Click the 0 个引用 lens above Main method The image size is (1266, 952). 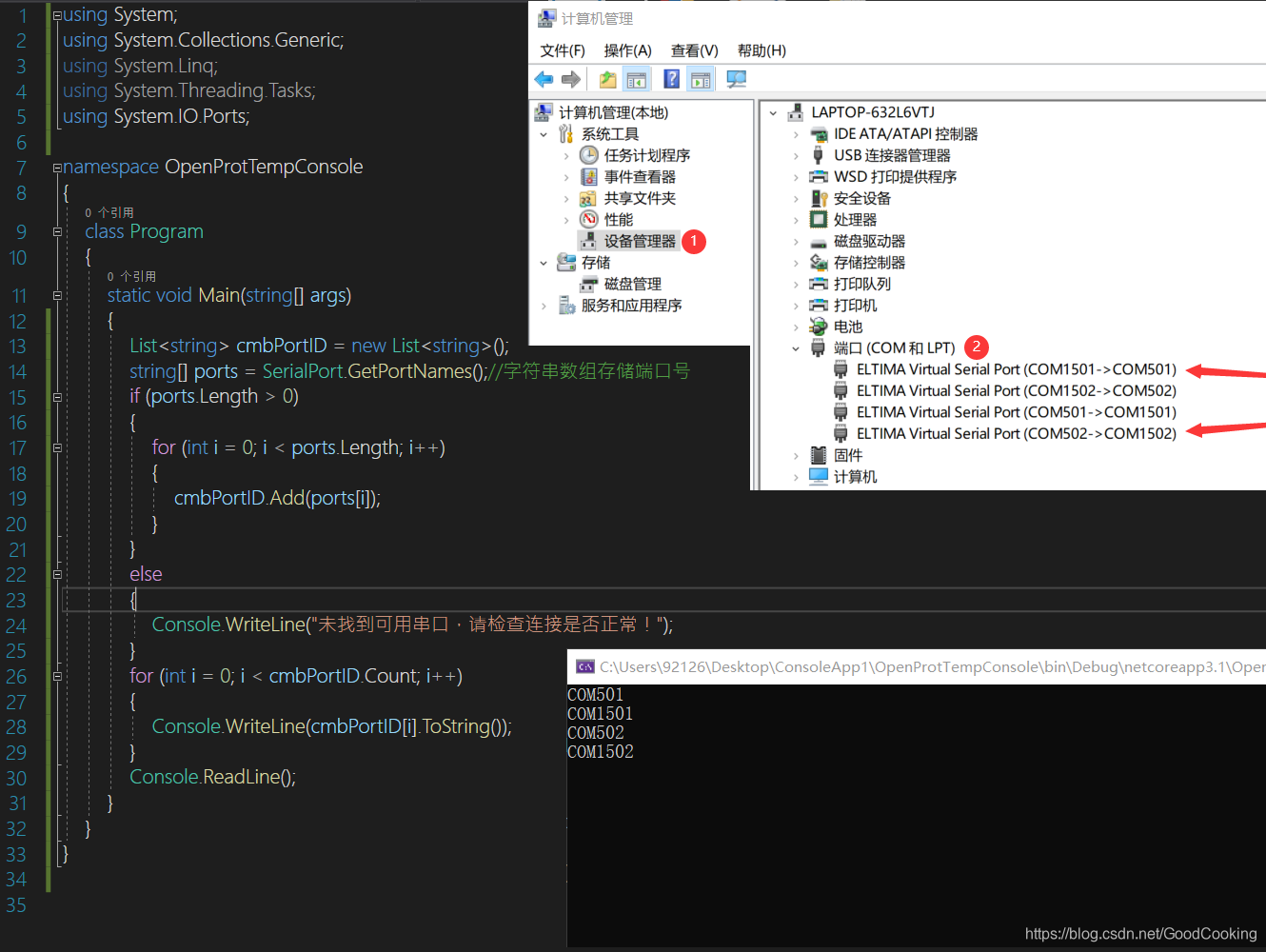[x=131, y=276]
